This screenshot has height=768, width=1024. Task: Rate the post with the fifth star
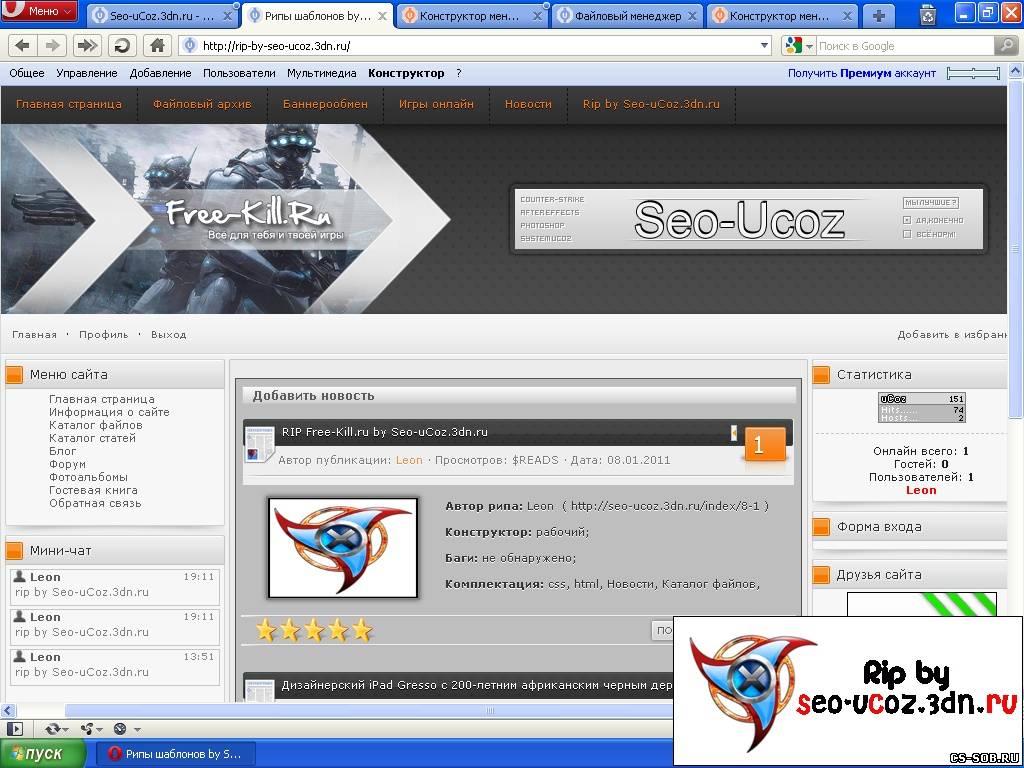coord(362,631)
